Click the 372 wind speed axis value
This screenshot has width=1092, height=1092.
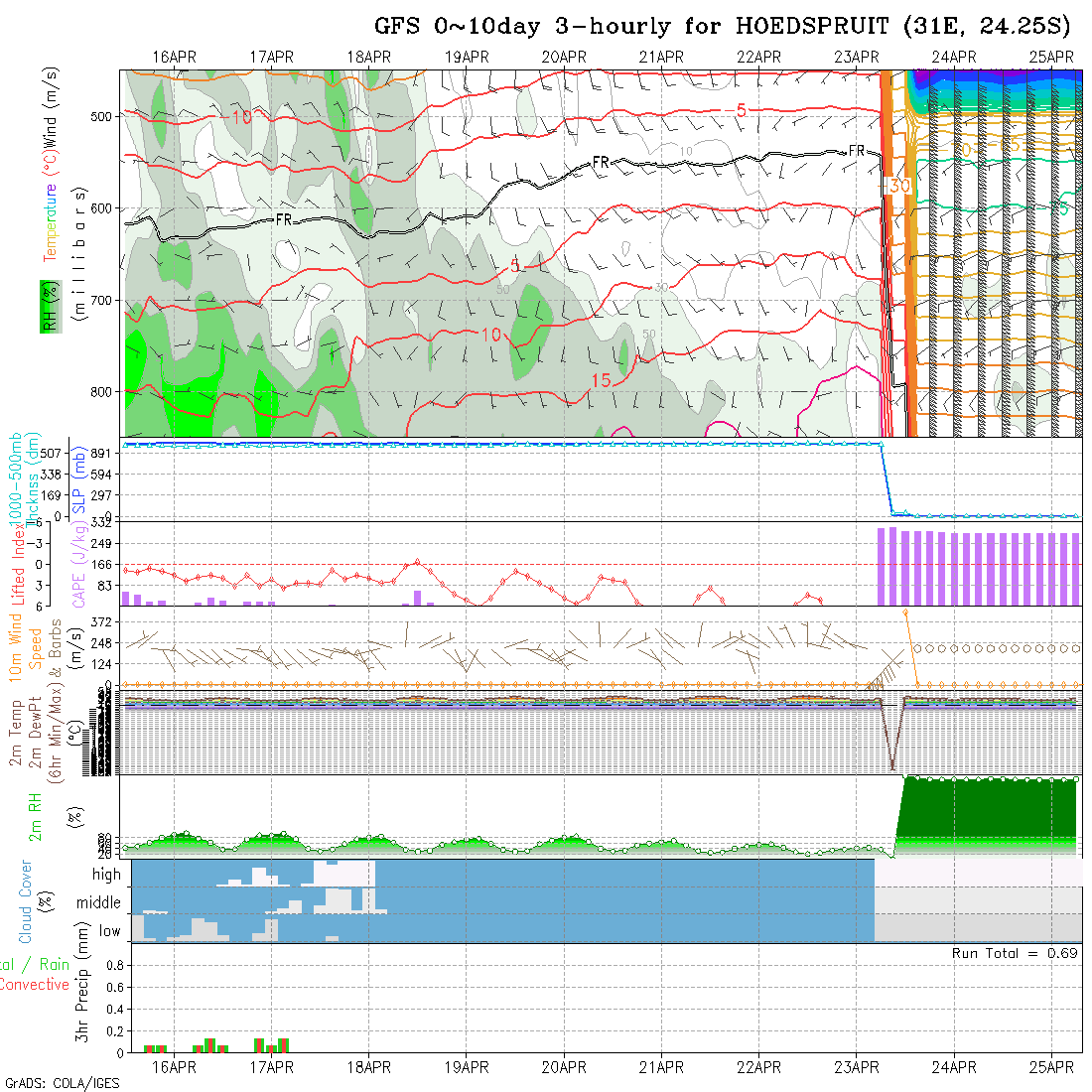(x=101, y=621)
